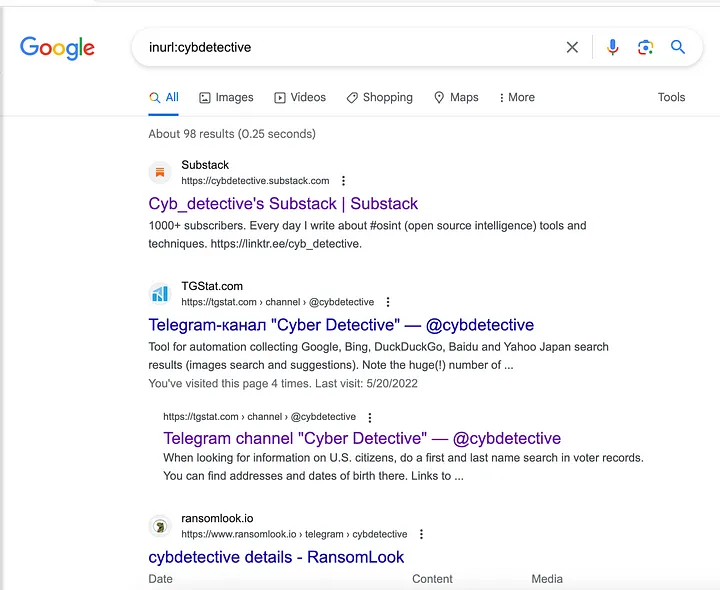Image resolution: width=720 pixels, height=590 pixels.
Task: Select the All results tab
Action: pos(164,97)
